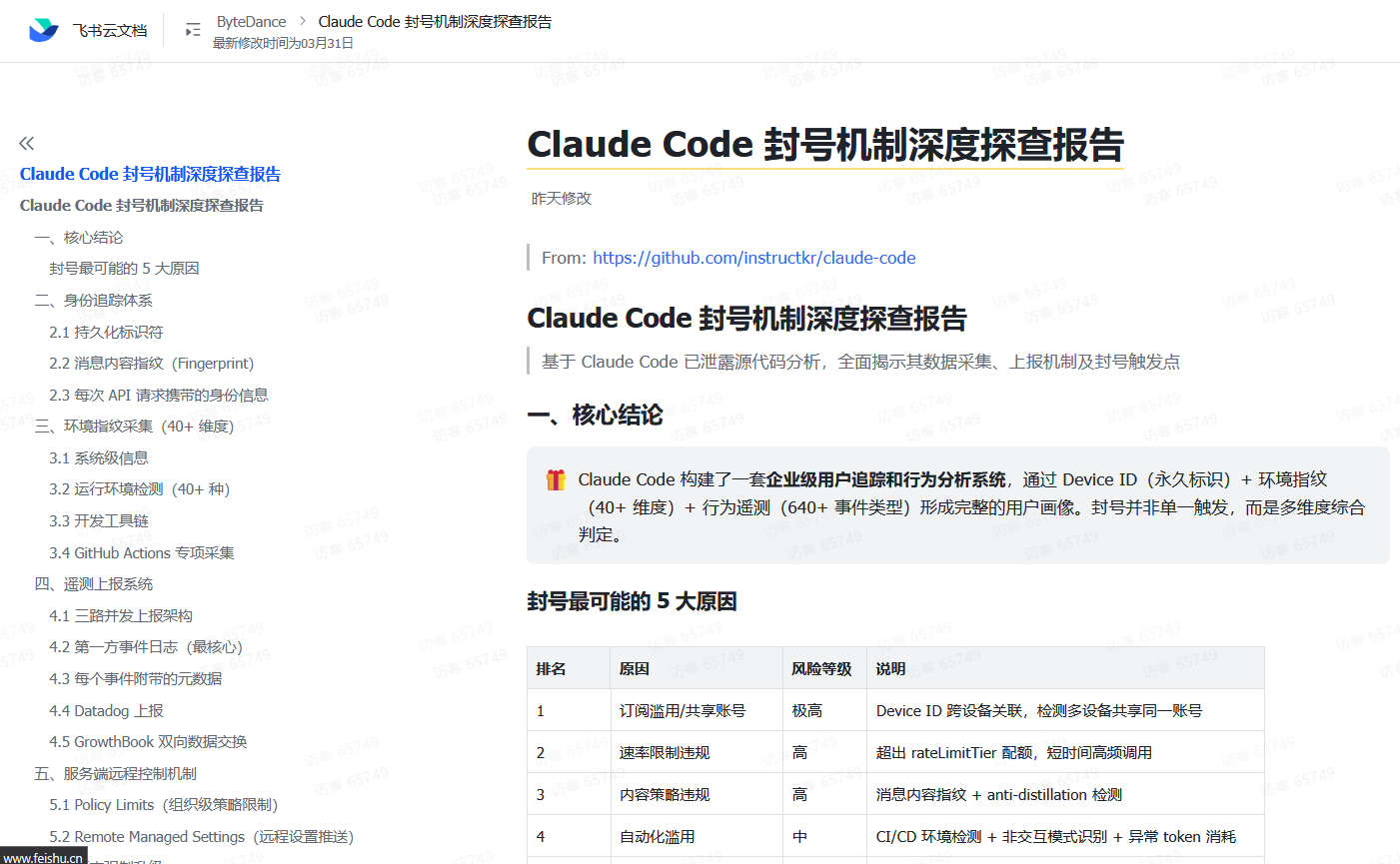Click the 超出 rateLimitTier 配额 description cell
The width and height of the screenshot is (1400, 864).
pos(1065,752)
